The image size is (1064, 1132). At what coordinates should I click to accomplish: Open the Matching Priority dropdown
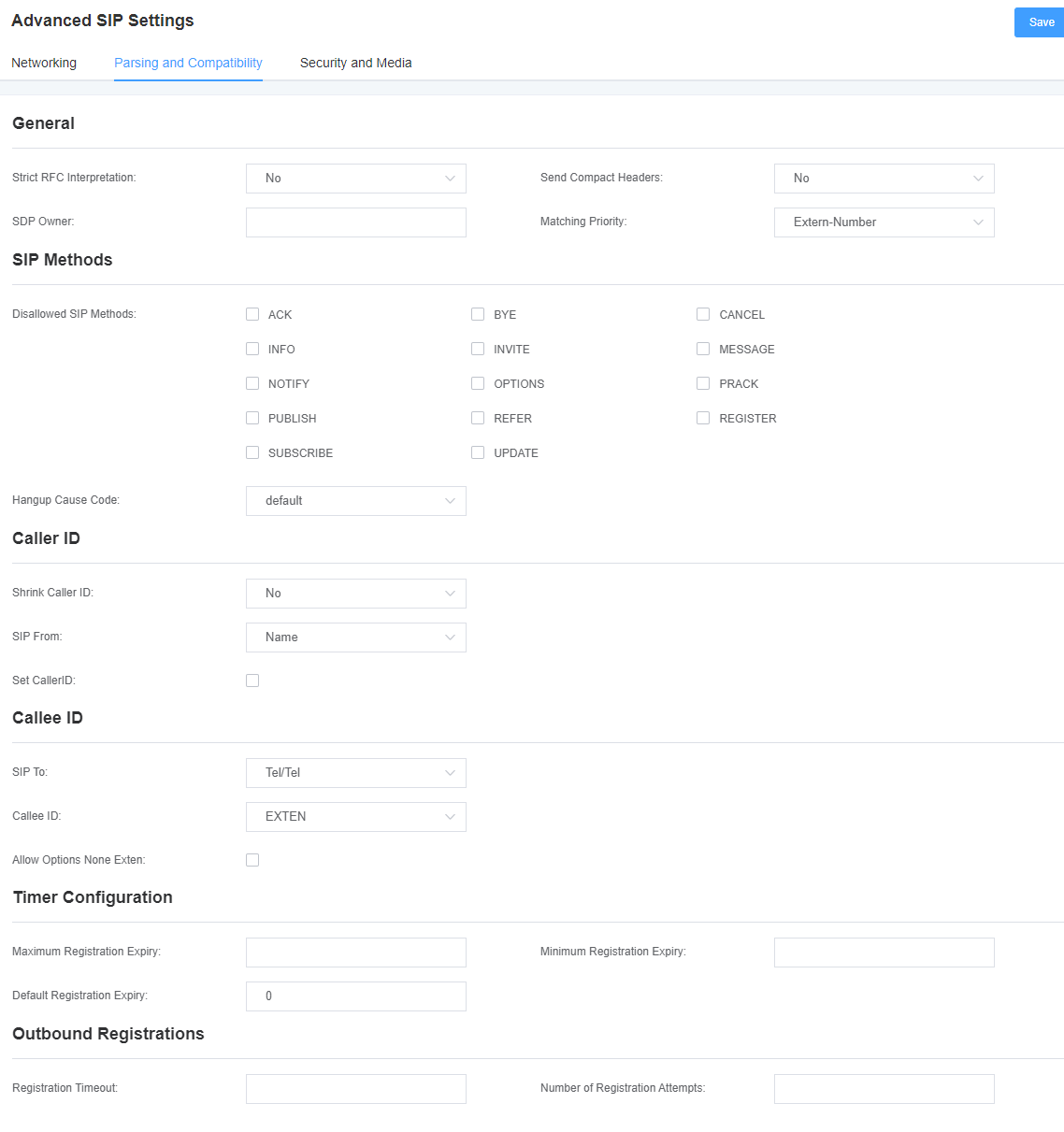pyautogui.click(x=884, y=222)
